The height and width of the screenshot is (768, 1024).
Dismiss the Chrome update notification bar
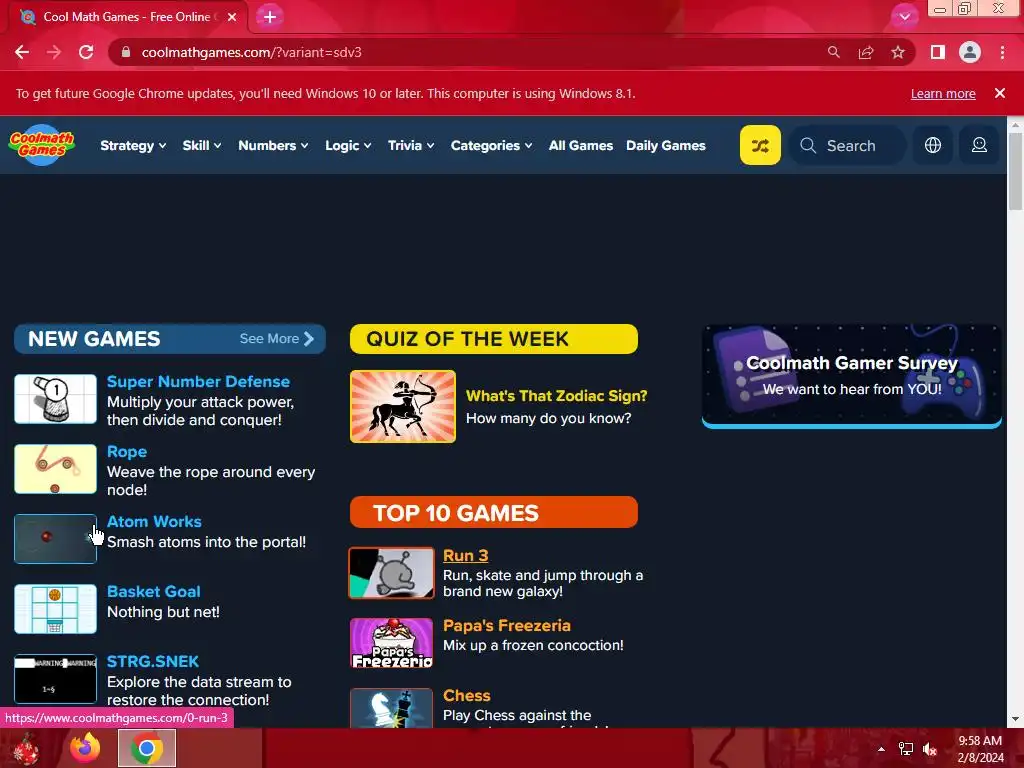point(1000,93)
